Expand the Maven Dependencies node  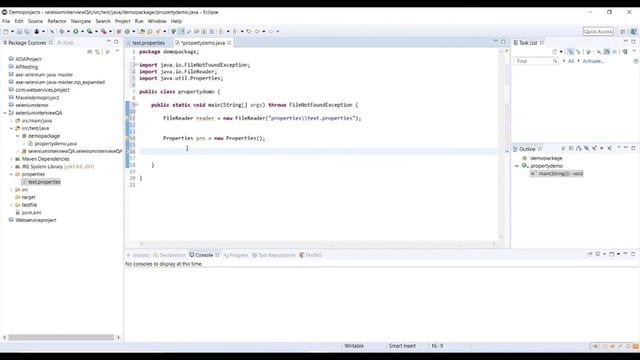pos(11,159)
